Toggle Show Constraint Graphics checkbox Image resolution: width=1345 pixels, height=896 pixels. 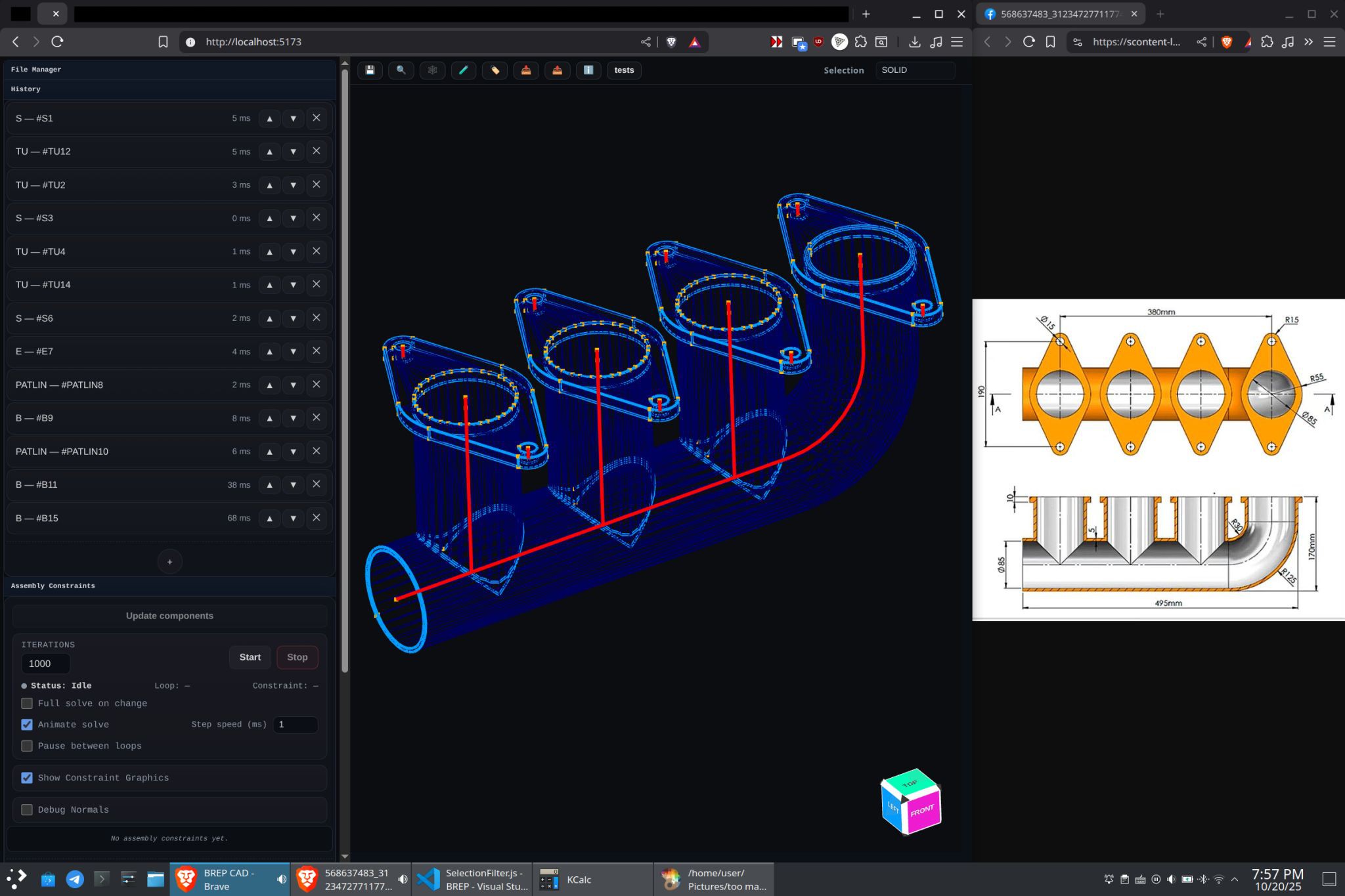[27, 778]
